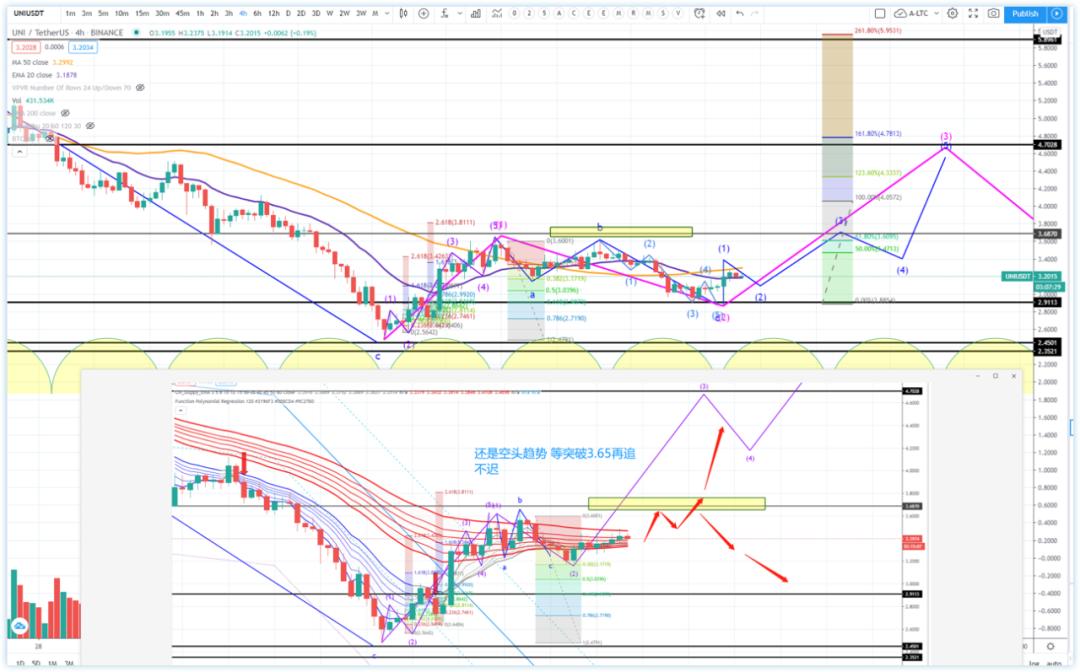Image resolution: width=1080 pixels, height=672 pixels.
Task: Toggle visibility of the 20 60 120 30 indicator
Action: point(90,126)
